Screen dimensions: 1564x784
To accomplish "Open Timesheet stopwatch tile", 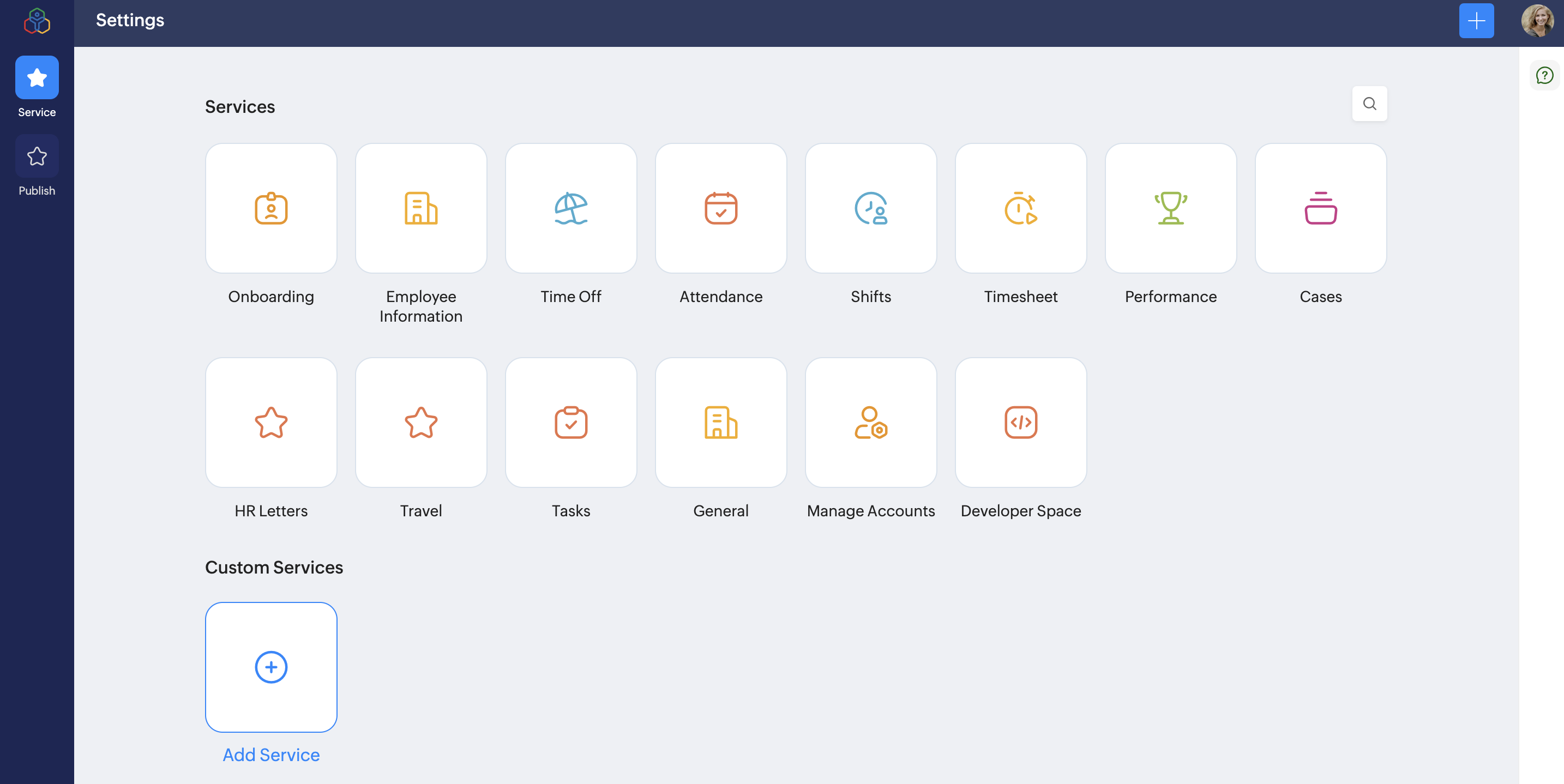I will (x=1021, y=208).
